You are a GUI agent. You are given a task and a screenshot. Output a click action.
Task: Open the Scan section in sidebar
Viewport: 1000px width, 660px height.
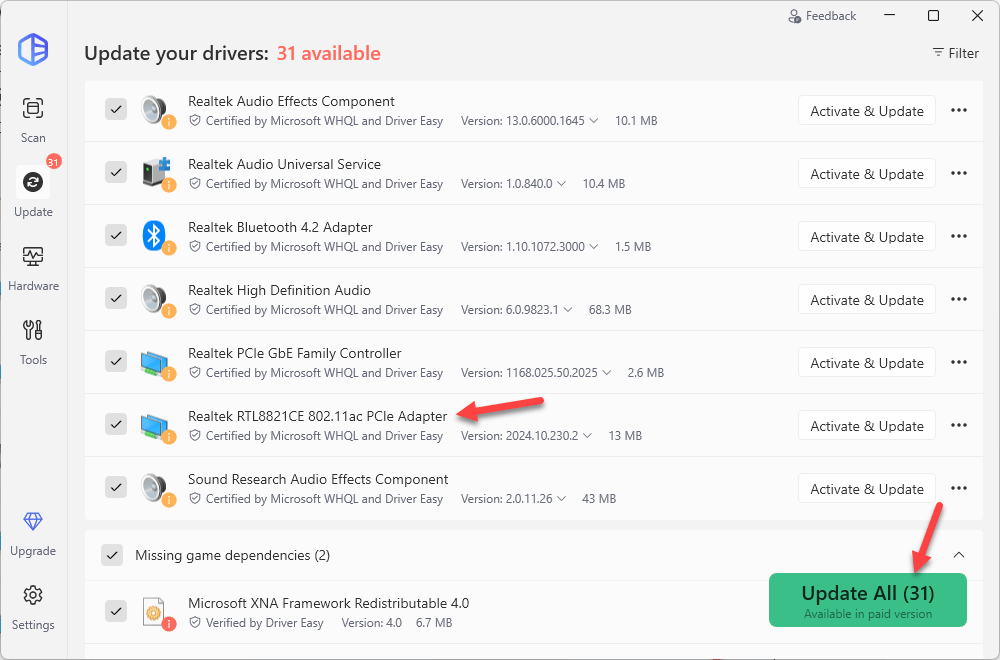pyautogui.click(x=33, y=108)
